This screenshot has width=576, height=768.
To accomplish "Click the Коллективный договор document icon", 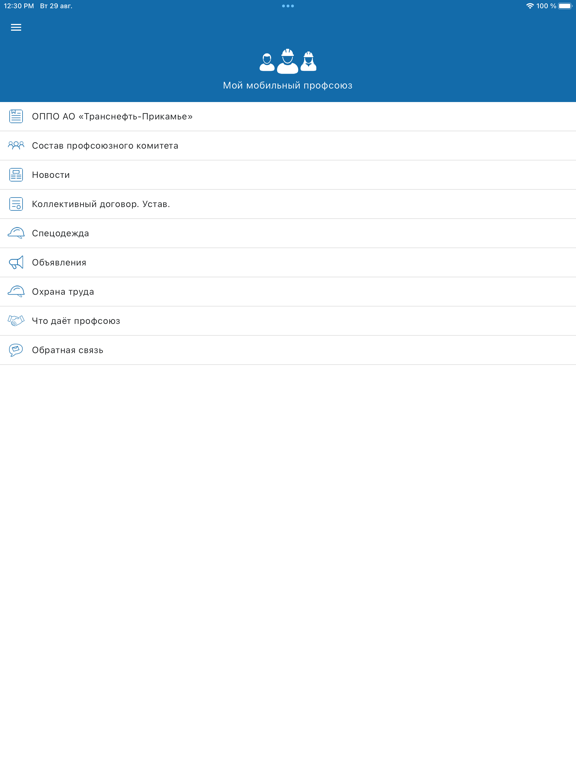I will (16, 204).
